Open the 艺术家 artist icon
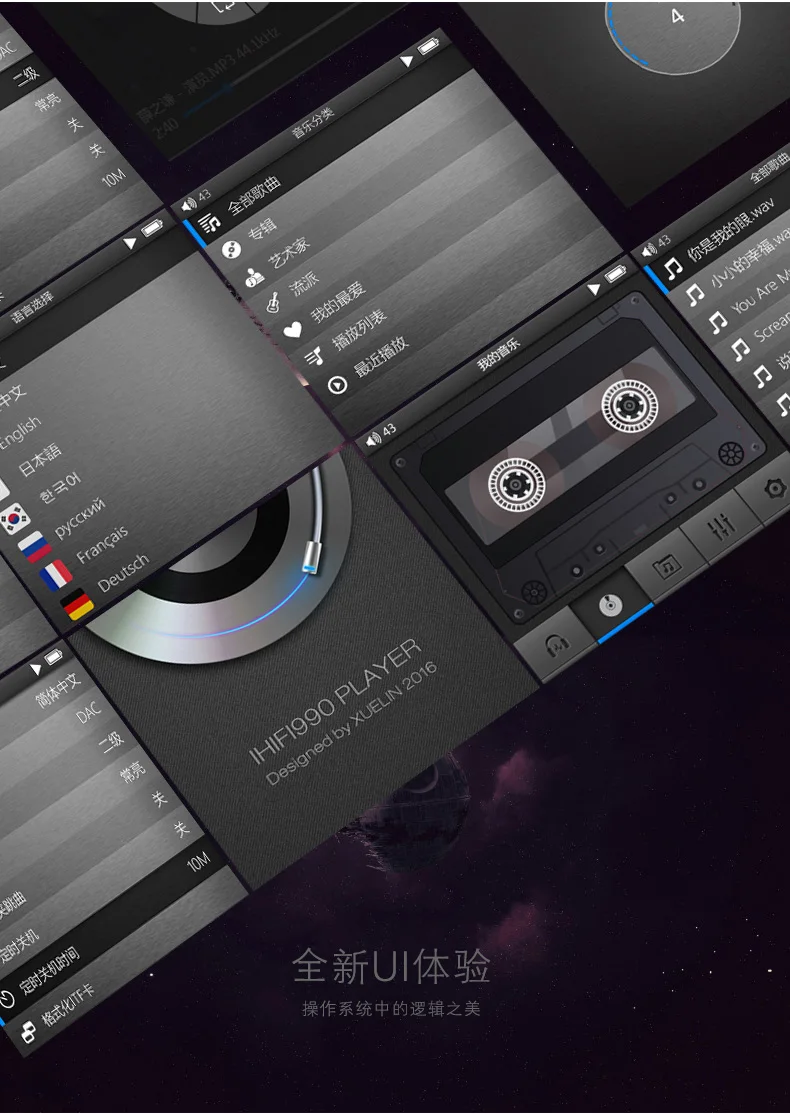790x1114 pixels. pyautogui.click(x=254, y=277)
